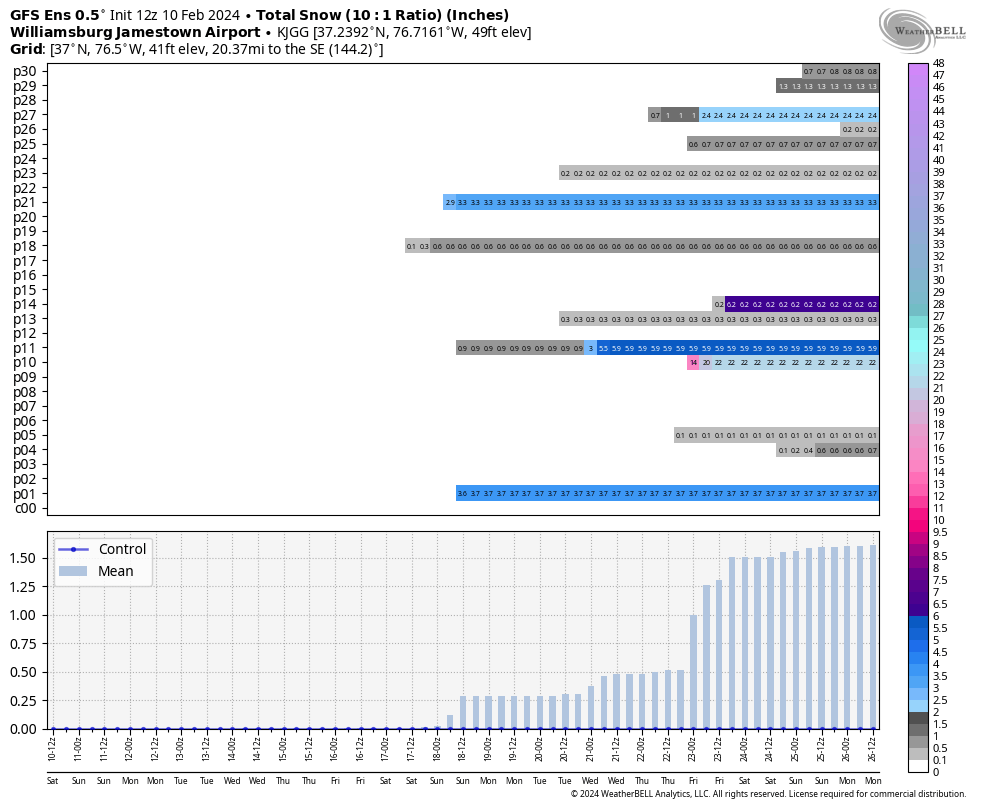Select the pink 14 cell in row p10
The width and height of the screenshot is (984, 808).
[693, 363]
